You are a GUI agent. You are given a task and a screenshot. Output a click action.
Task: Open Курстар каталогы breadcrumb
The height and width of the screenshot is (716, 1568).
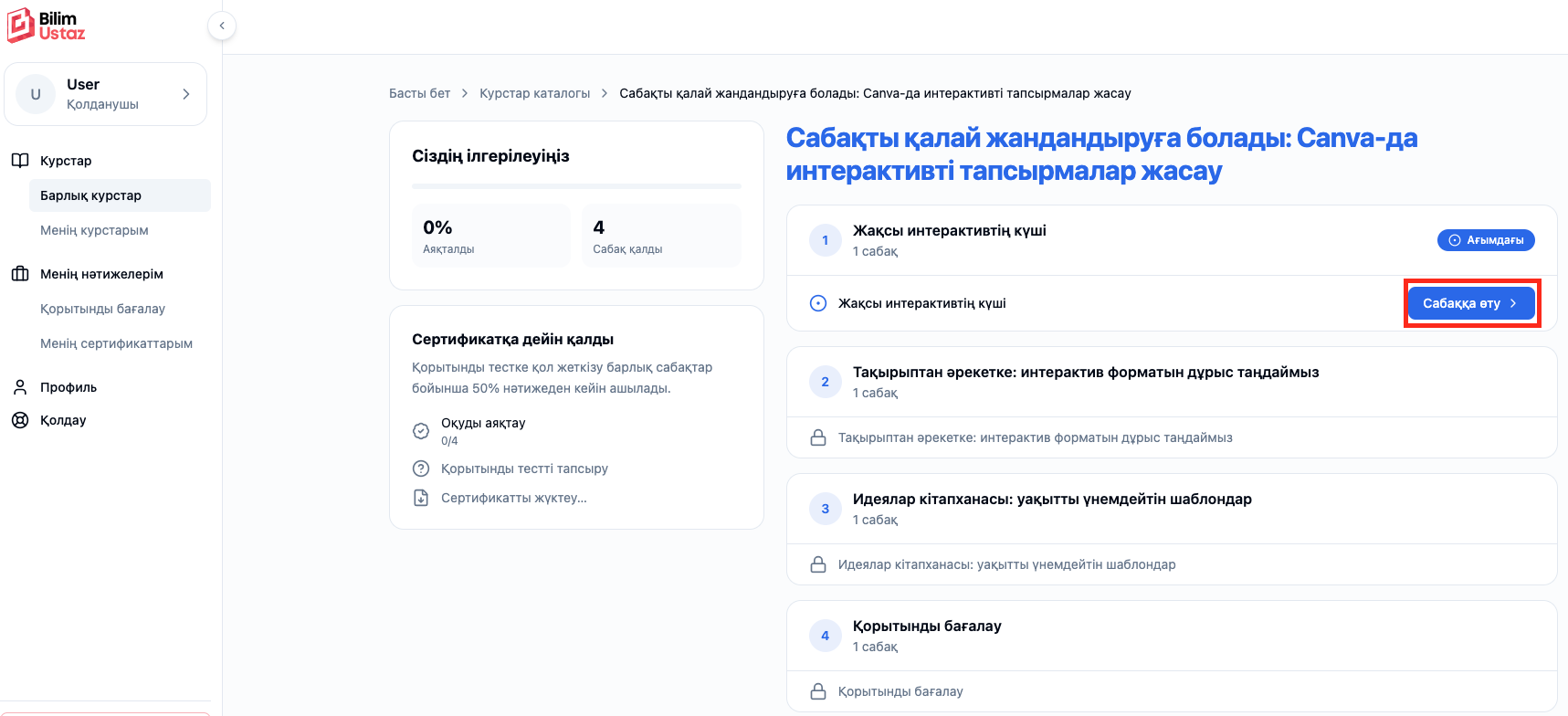pyautogui.click(x=534, y=93)
